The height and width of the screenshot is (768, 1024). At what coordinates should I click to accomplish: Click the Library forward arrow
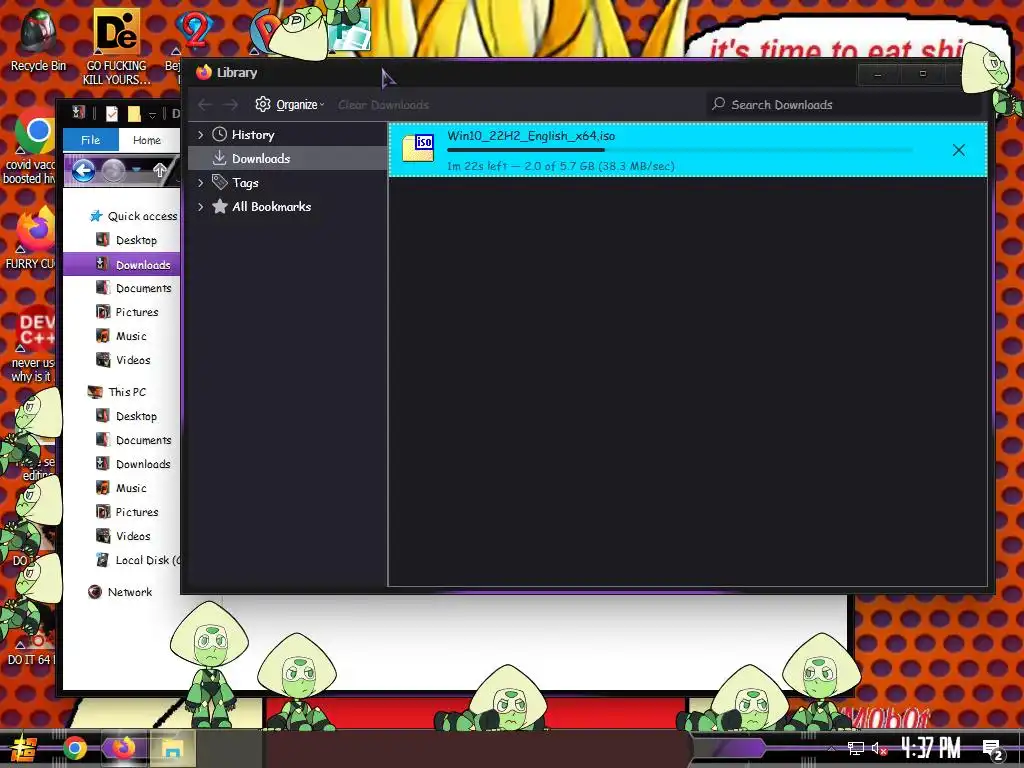pos(231,104)
